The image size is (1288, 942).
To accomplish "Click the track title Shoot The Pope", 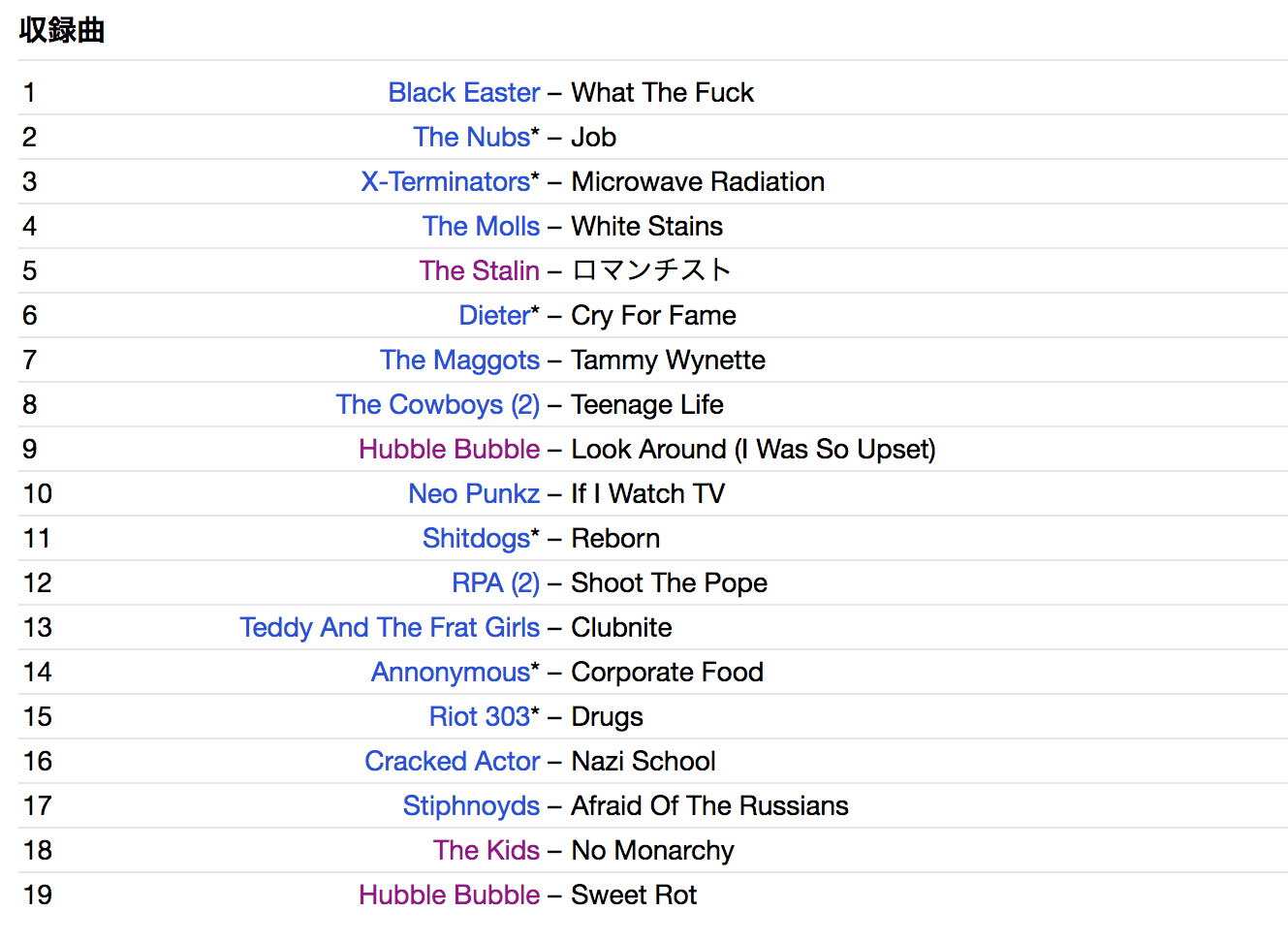I will pyautogui.click(x=669, y=582).
